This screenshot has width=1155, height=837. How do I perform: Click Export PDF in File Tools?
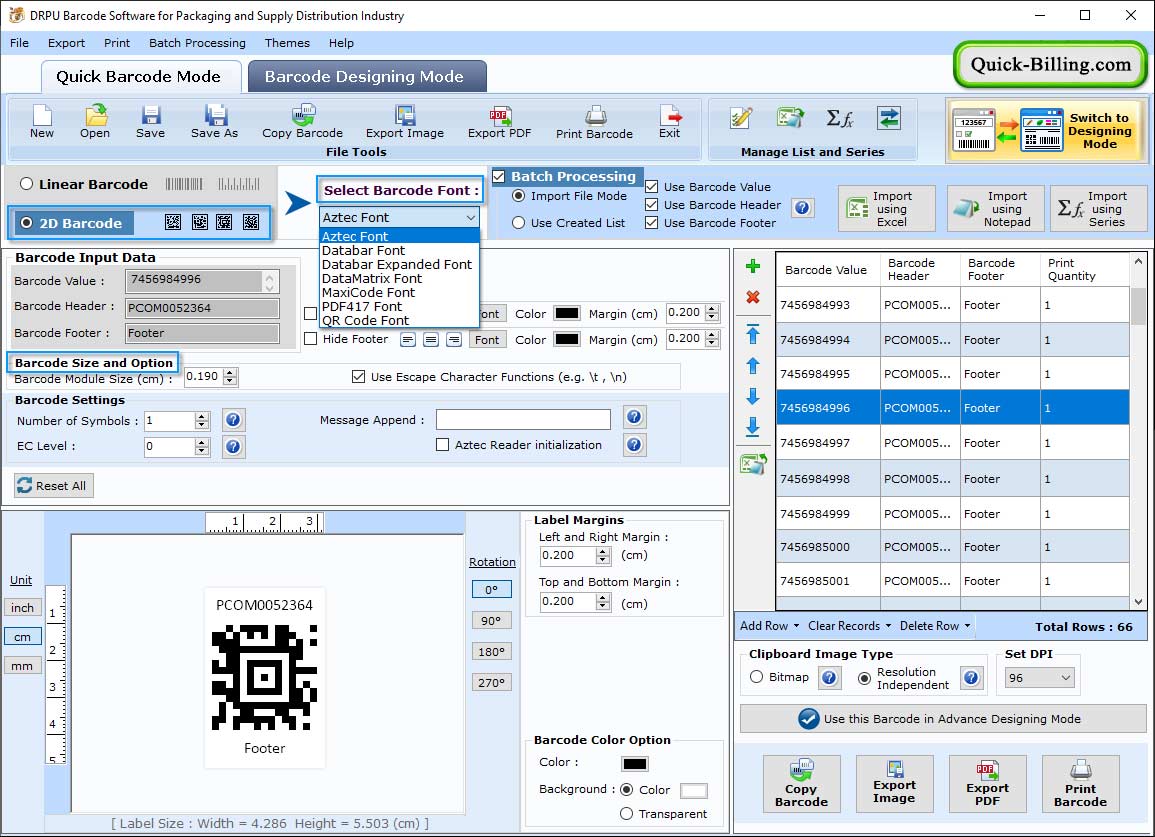click(499, 122)
